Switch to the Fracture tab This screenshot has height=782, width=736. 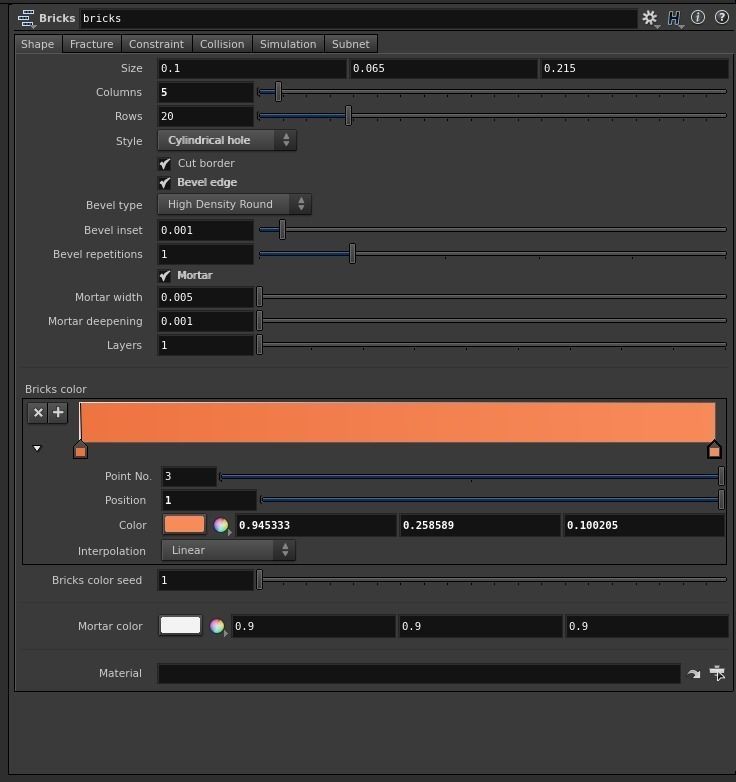(92, 44)
